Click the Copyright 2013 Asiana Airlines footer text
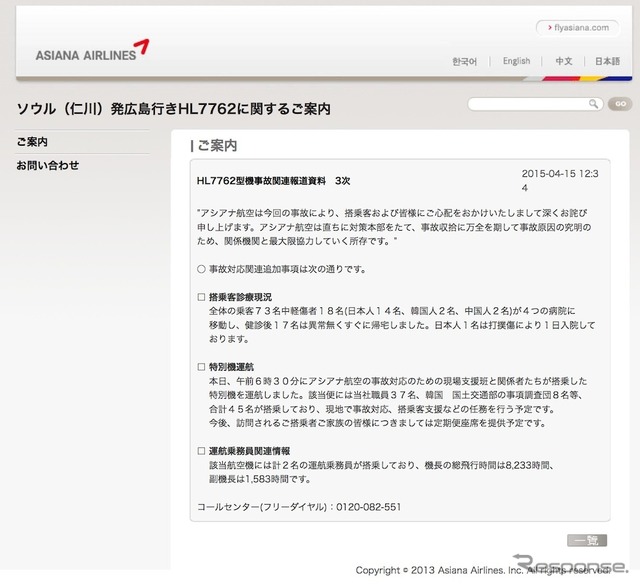The height and width of the screenshot is (586, 640). (x=483, y=570)
